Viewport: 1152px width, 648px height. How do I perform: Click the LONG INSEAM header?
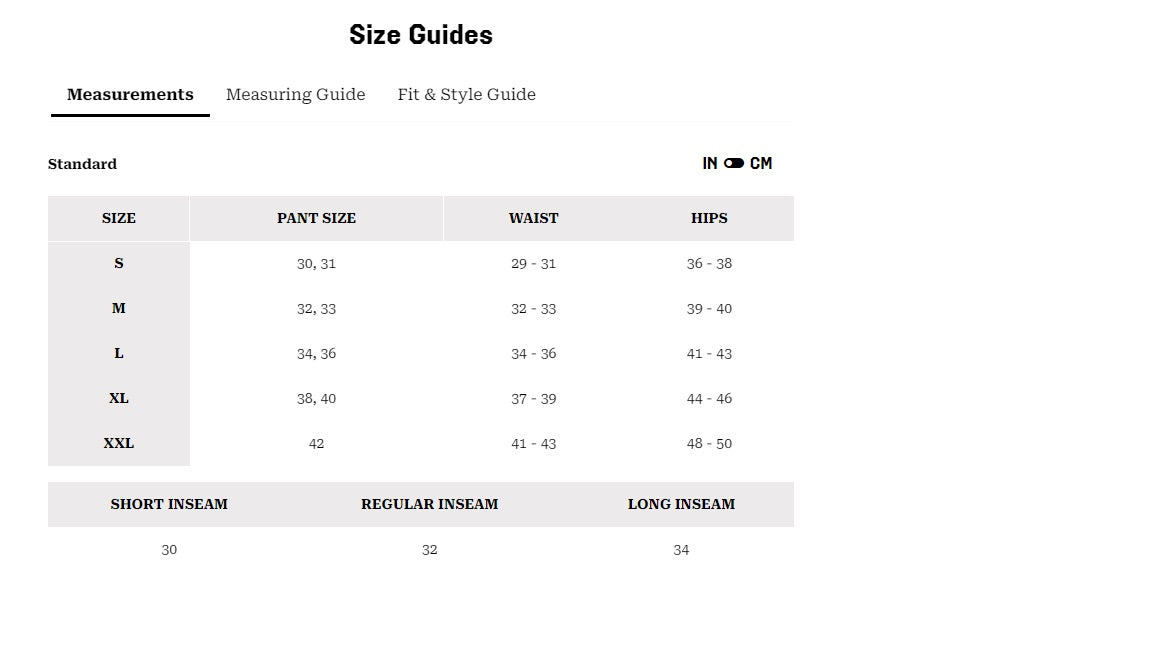pyautogui.click(x=681, y=504)
